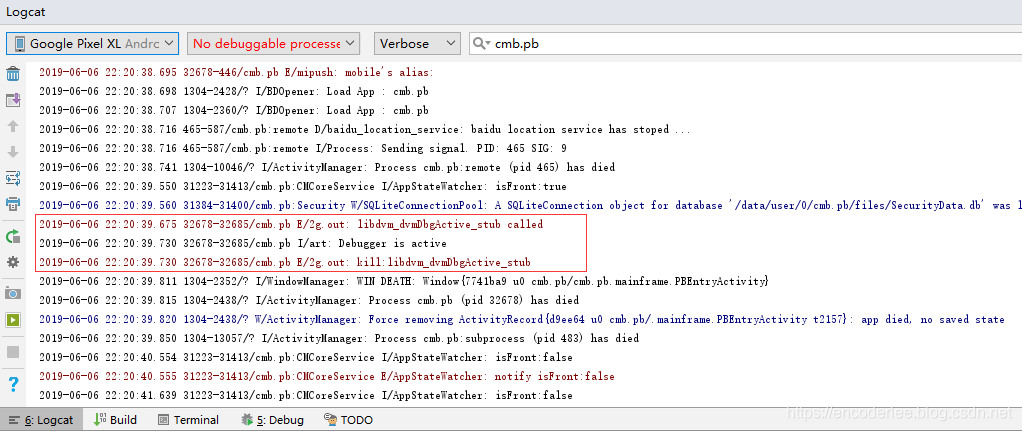Select the WindowManager WIN DEATH log line
1022x431 pixels.
click(x=405, y=281)
